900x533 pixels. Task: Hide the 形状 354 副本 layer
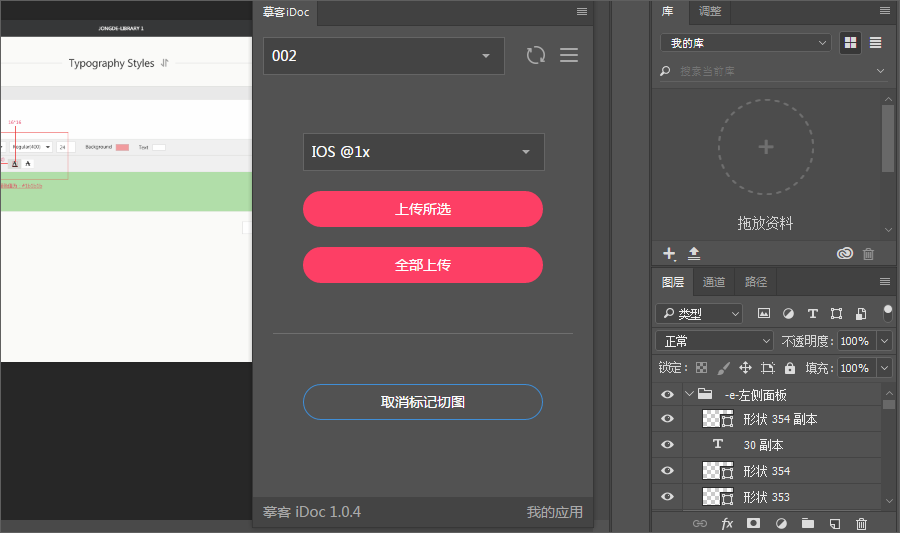(667, 418)
